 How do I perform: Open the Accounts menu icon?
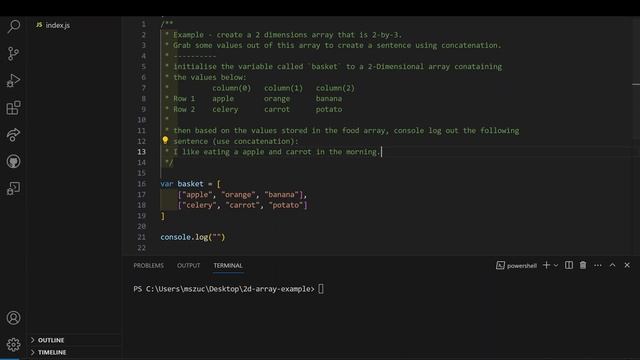[13, 318]
